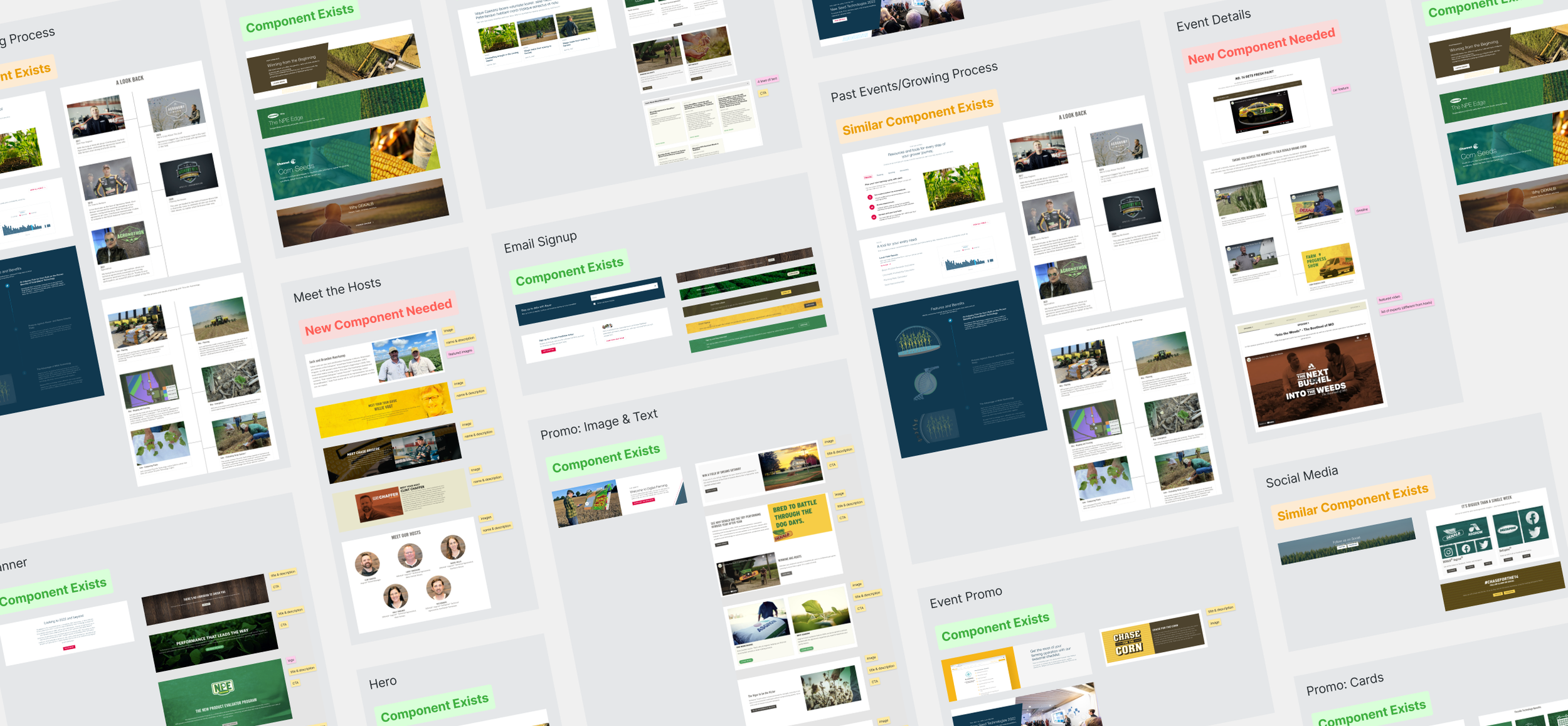Open the Into the Weeds video thumbnail

(x=1314, y=381)
